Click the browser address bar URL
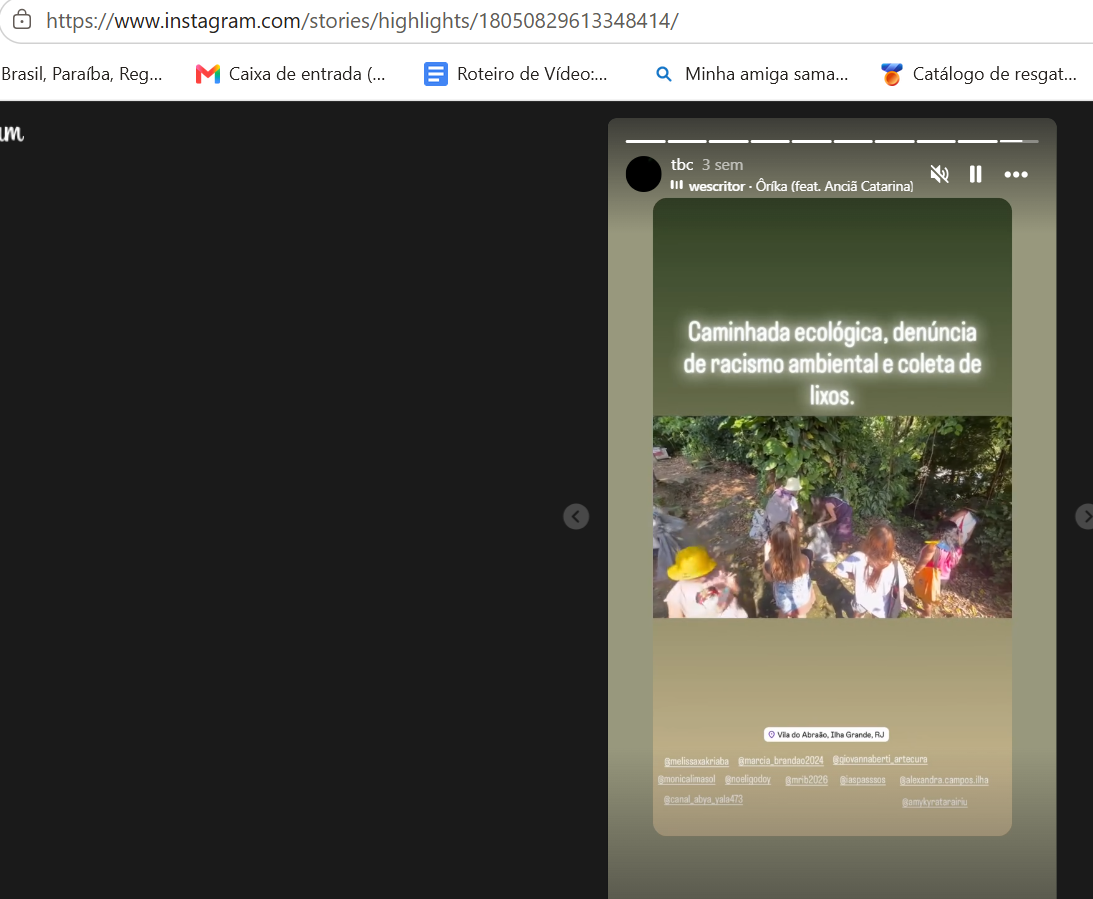Image resolution: width=1093 pixels, height=899 pixels. pos(362,21)
